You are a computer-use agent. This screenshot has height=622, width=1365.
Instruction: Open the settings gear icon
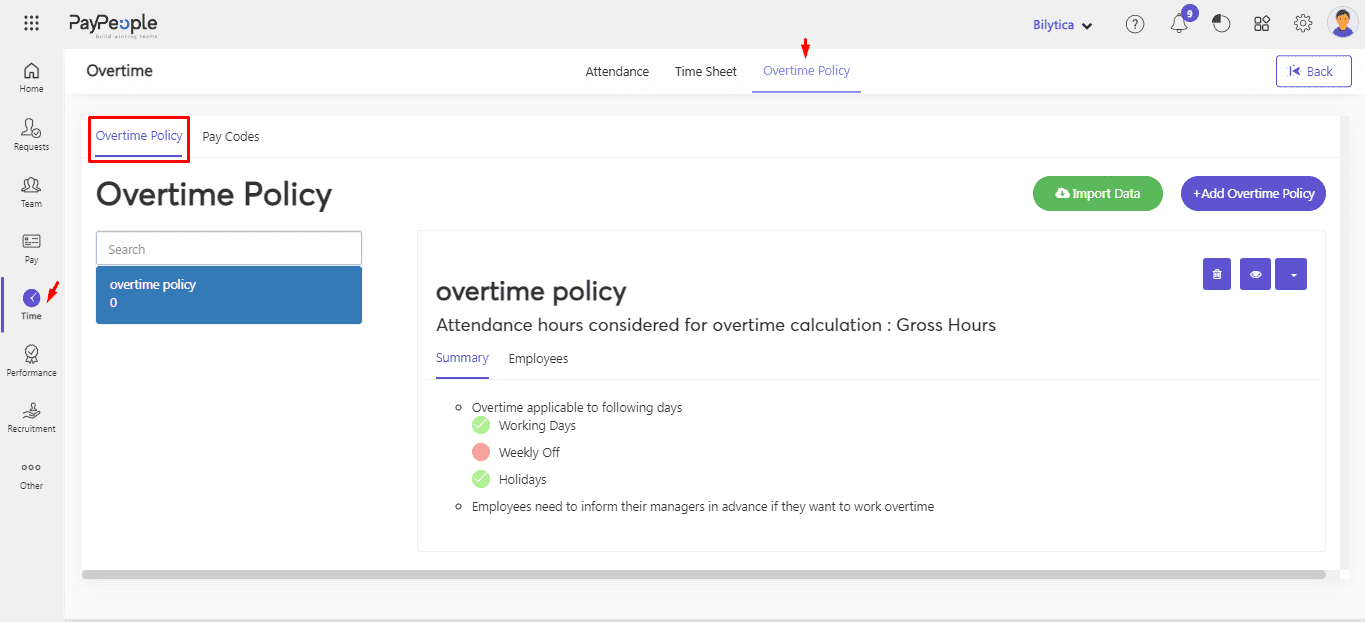click(1303, 24)
